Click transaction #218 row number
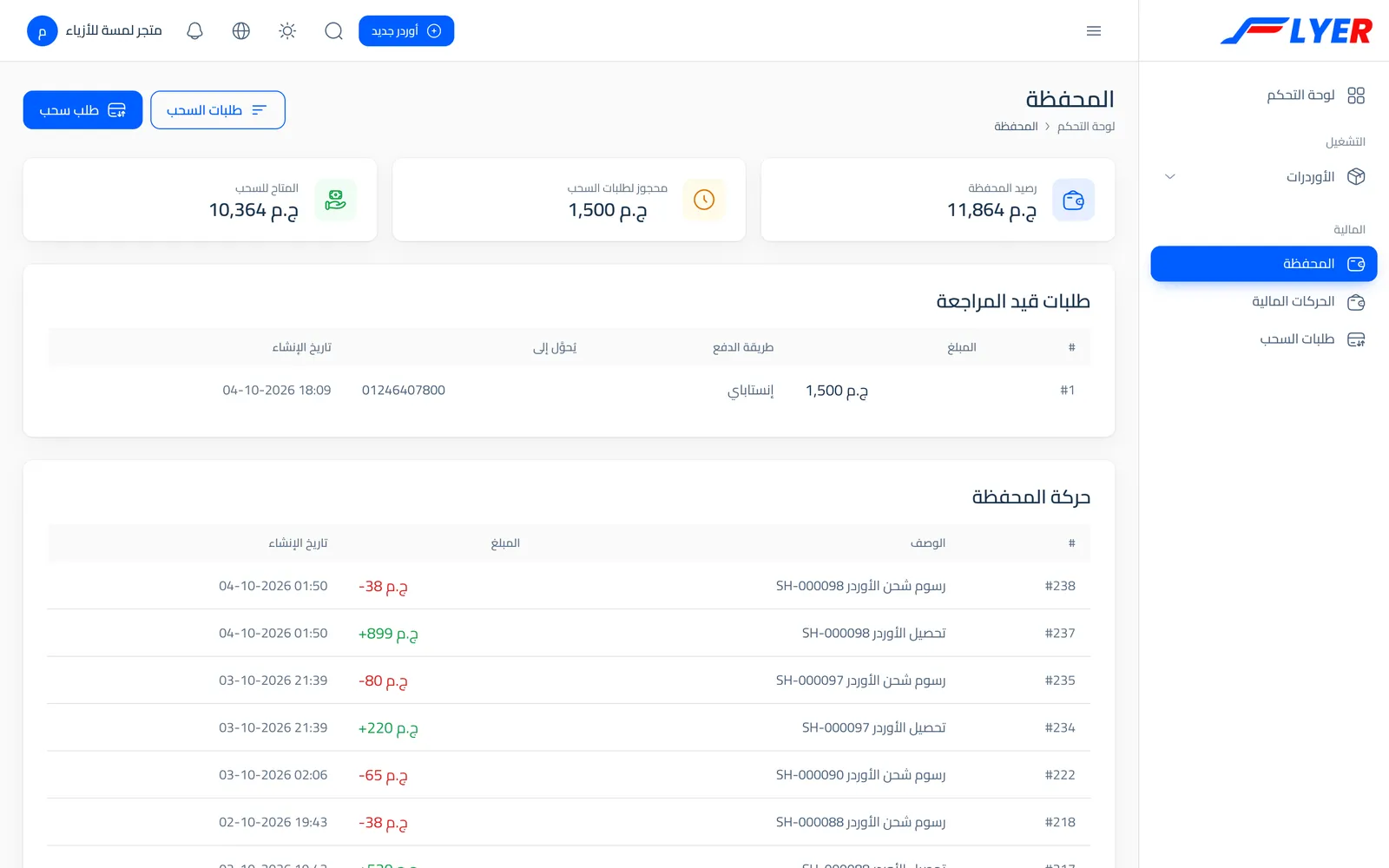Screen dimensions: 1389x868 click(x=1060, y=822)
